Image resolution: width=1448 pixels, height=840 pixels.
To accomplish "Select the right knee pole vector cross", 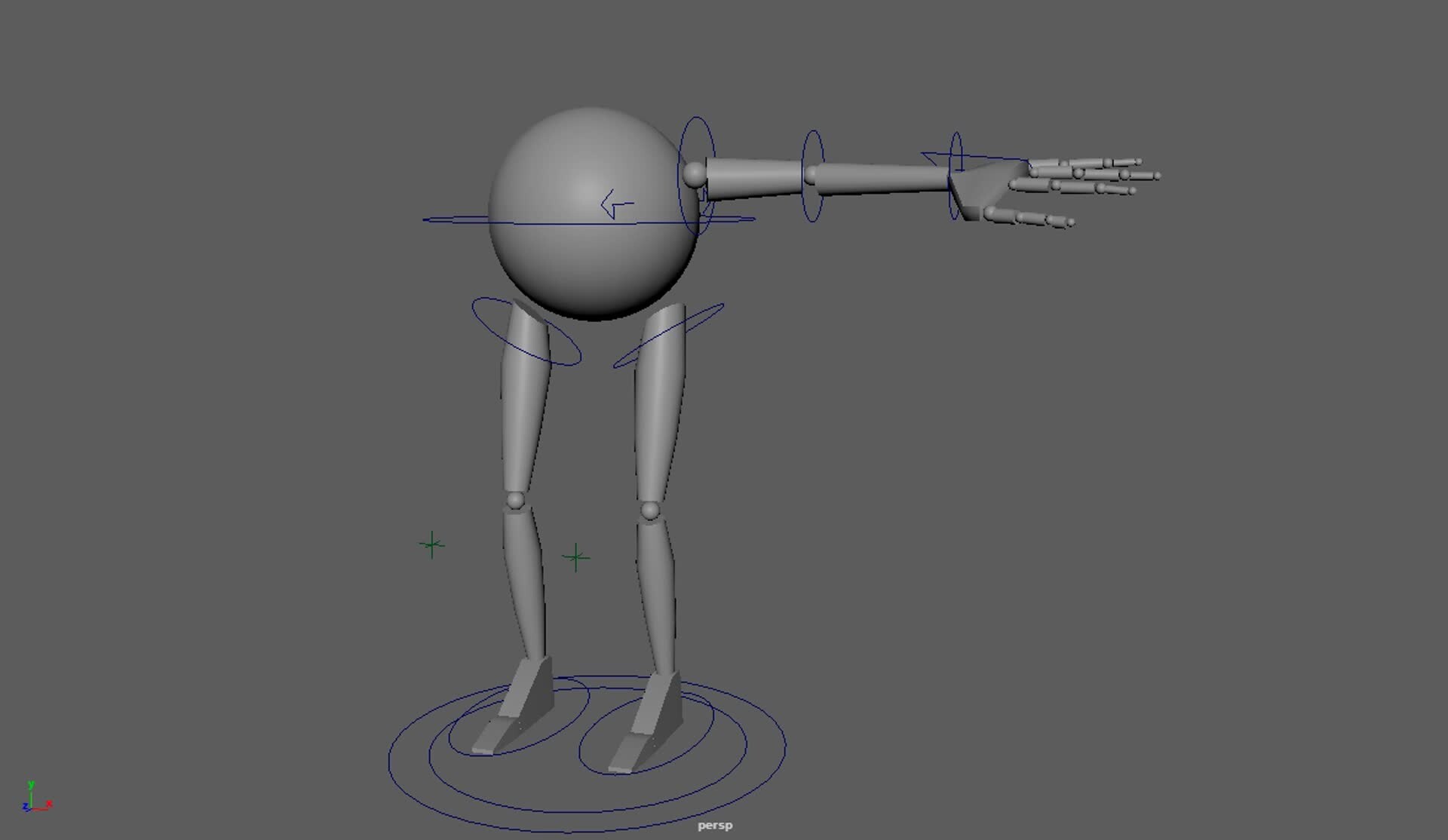I will (575, 556).
